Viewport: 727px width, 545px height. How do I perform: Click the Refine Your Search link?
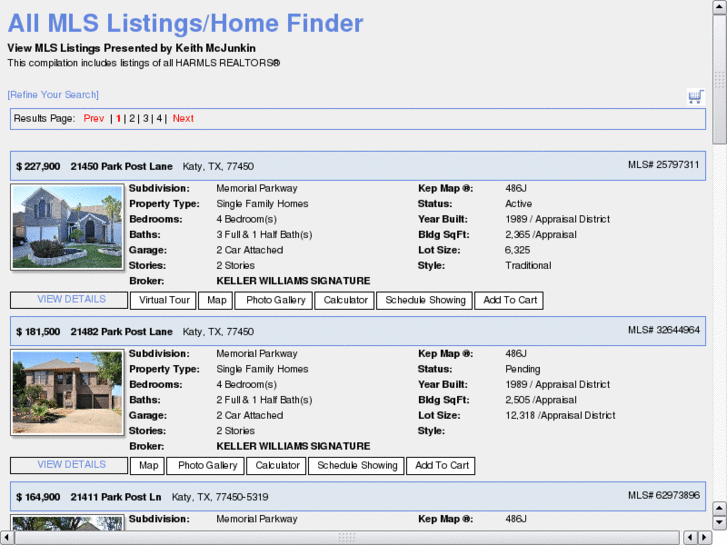pos(53,95)
